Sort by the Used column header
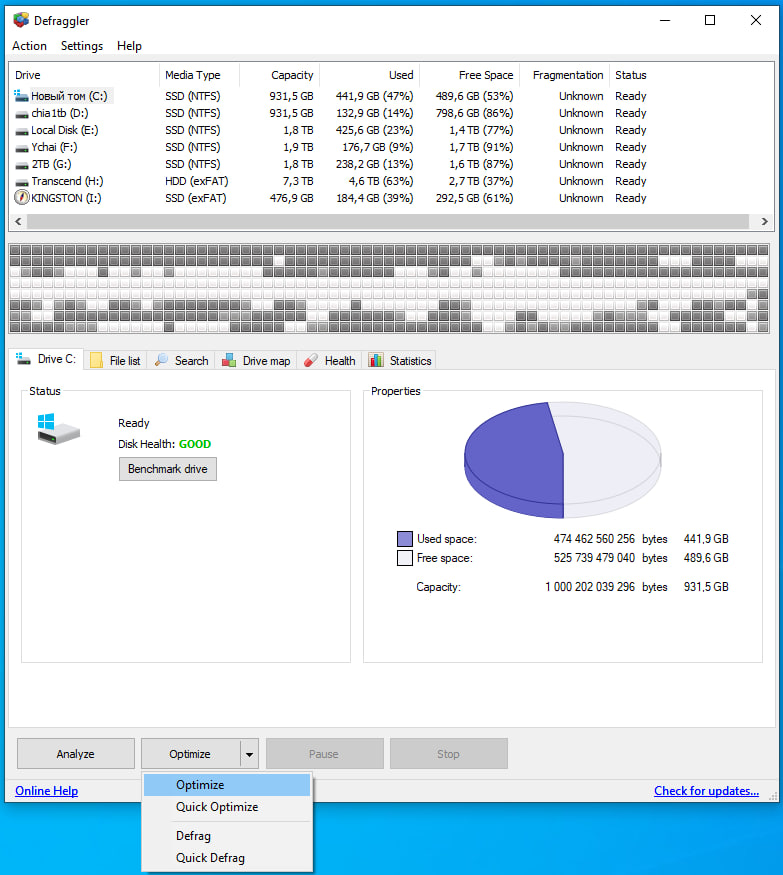Image resolution: width=783 pixels, height=875 pixels. click(369, 75)
